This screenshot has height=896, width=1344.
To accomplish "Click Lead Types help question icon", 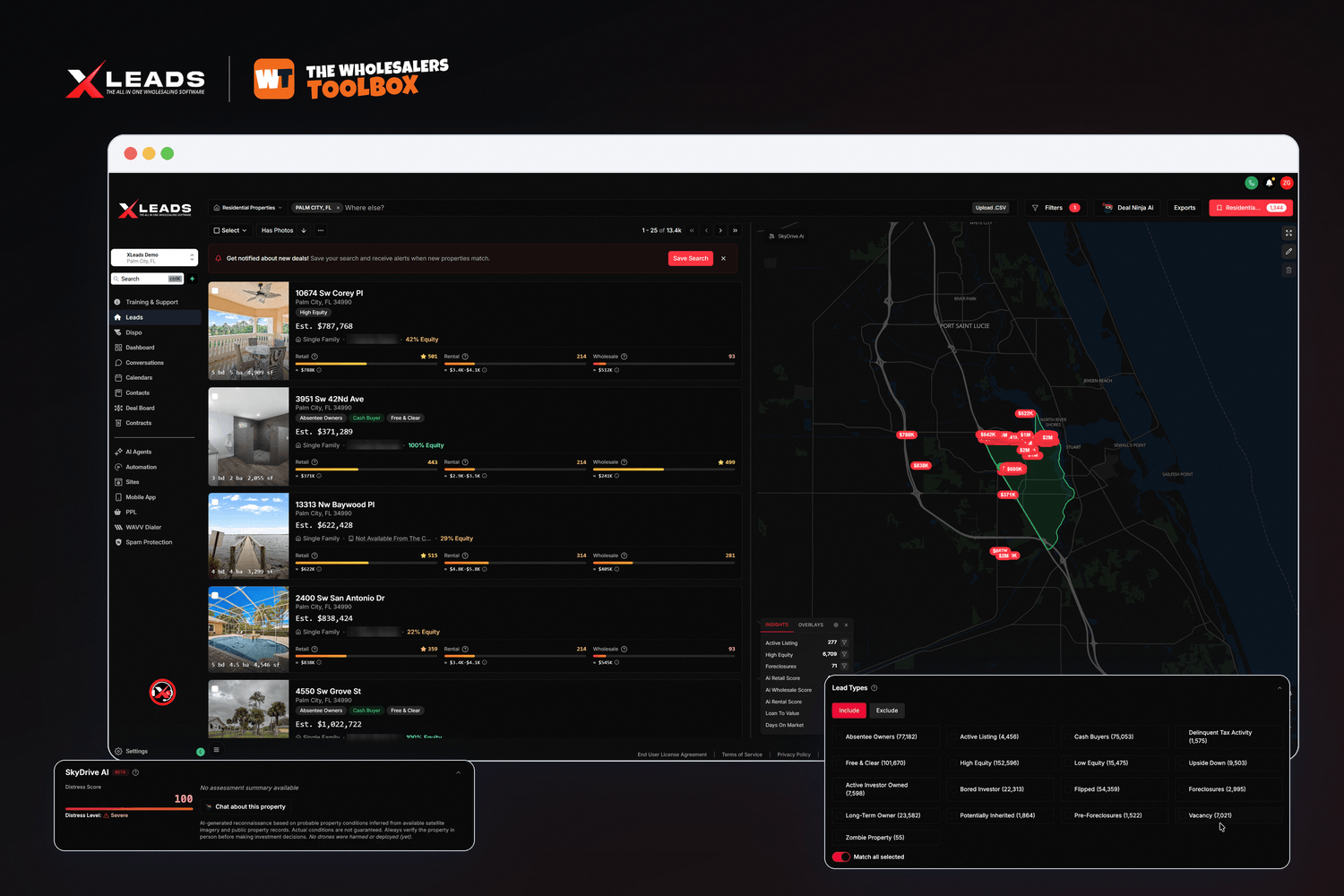I will 874,688.
